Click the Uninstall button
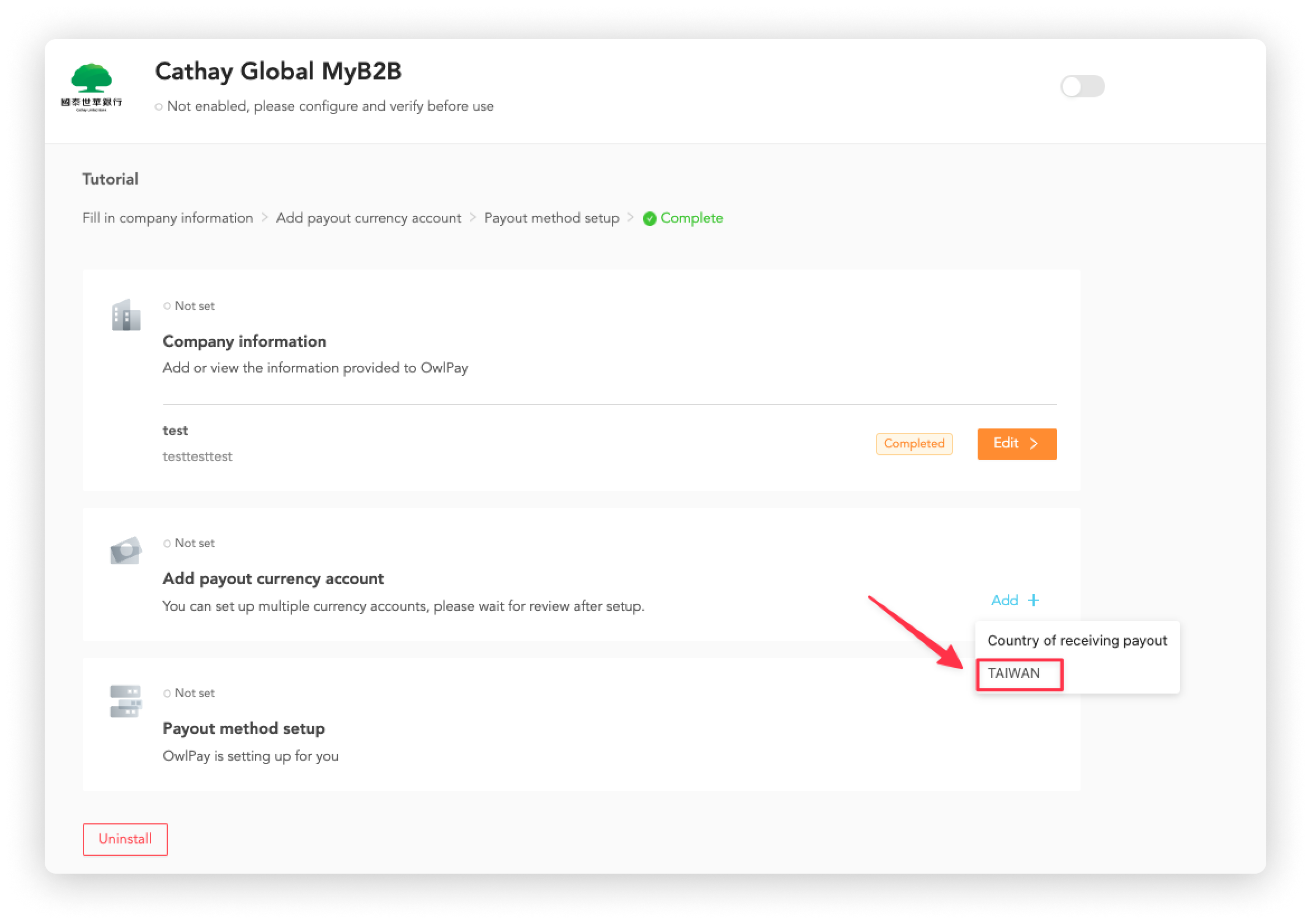 125,839
